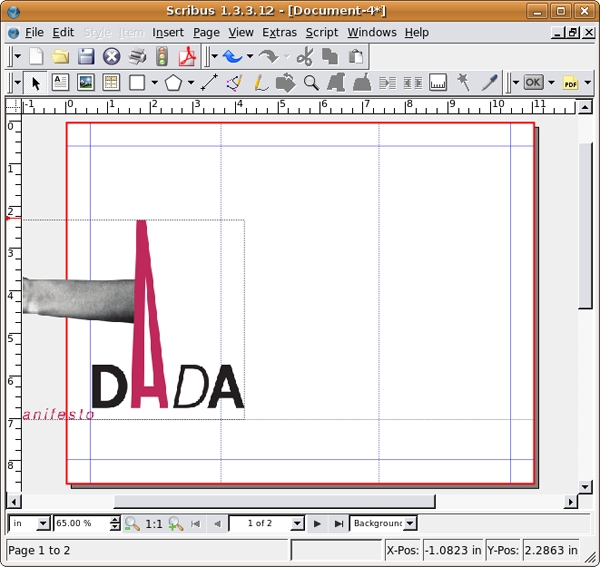Pick the Eye Dropper tool

point(488,83)
